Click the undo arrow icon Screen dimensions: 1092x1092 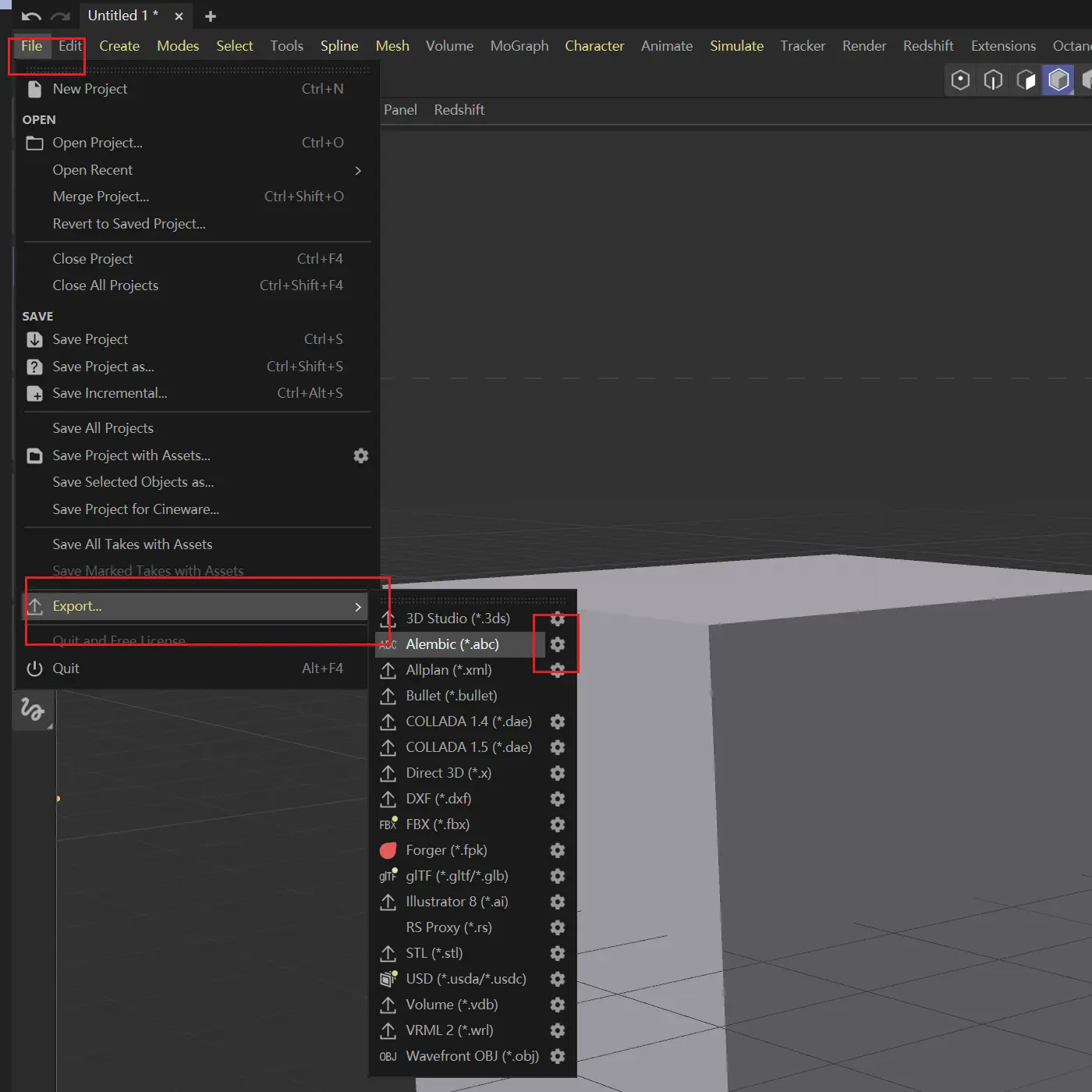(x=31, y=16)
